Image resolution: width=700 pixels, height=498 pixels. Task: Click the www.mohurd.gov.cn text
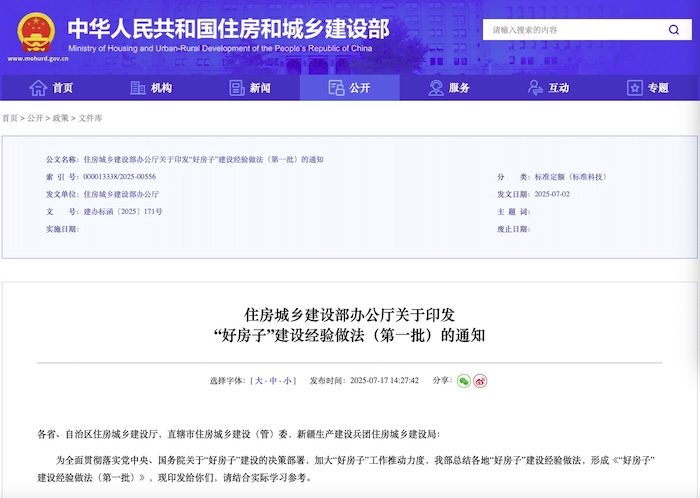coord(38,58)
